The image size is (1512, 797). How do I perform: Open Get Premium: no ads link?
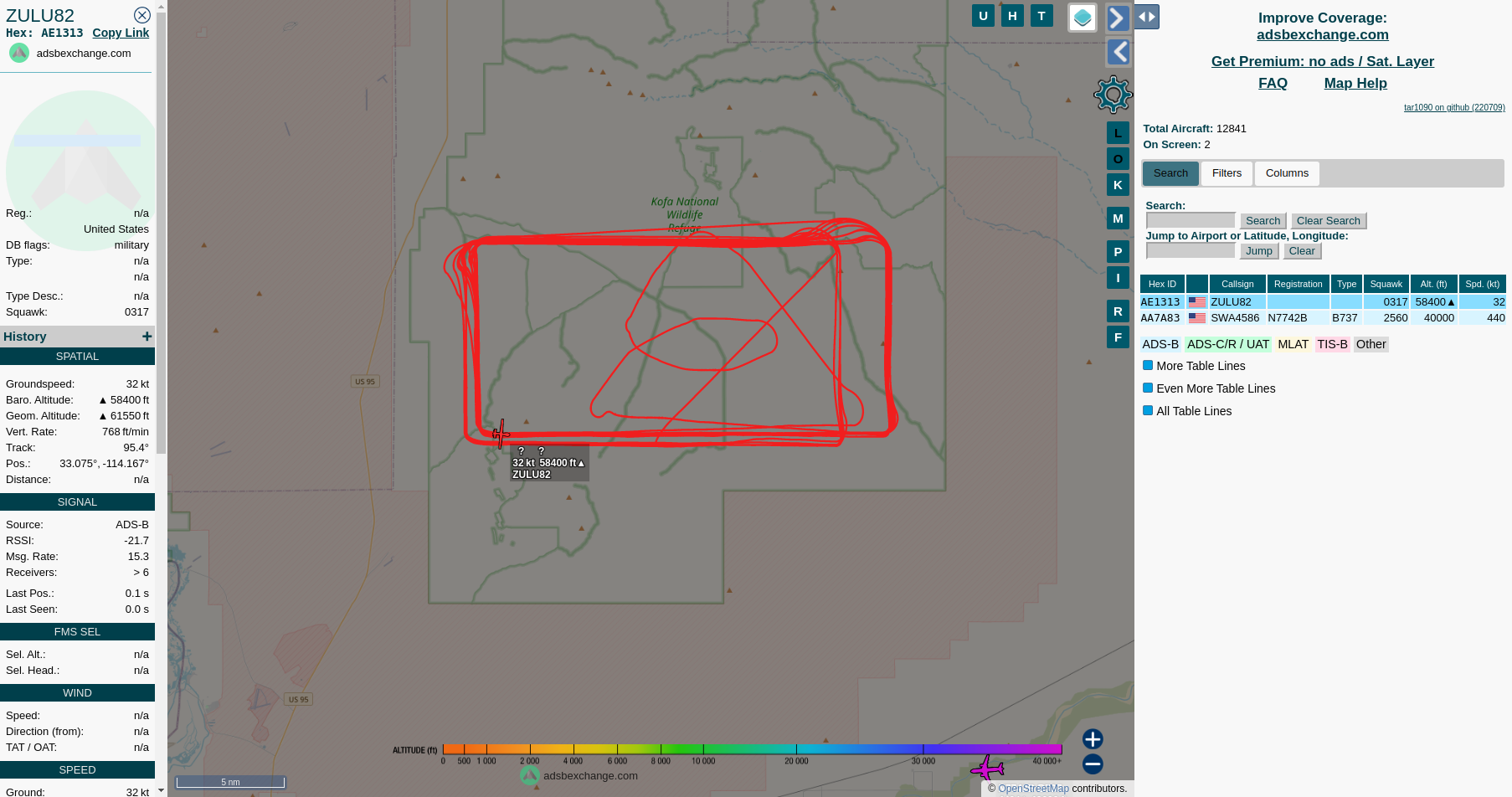coord(1322,61)
